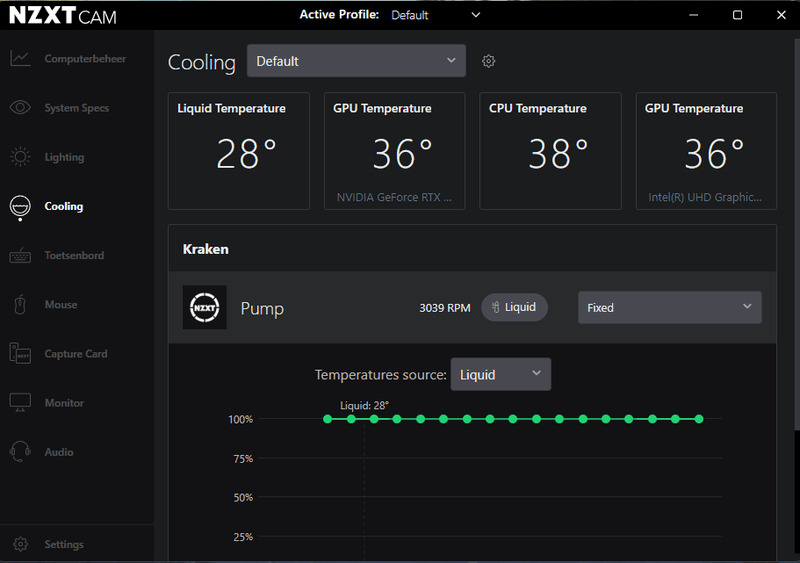
Task: Click the 25% axis label on graph
Action: coord(243,537)
